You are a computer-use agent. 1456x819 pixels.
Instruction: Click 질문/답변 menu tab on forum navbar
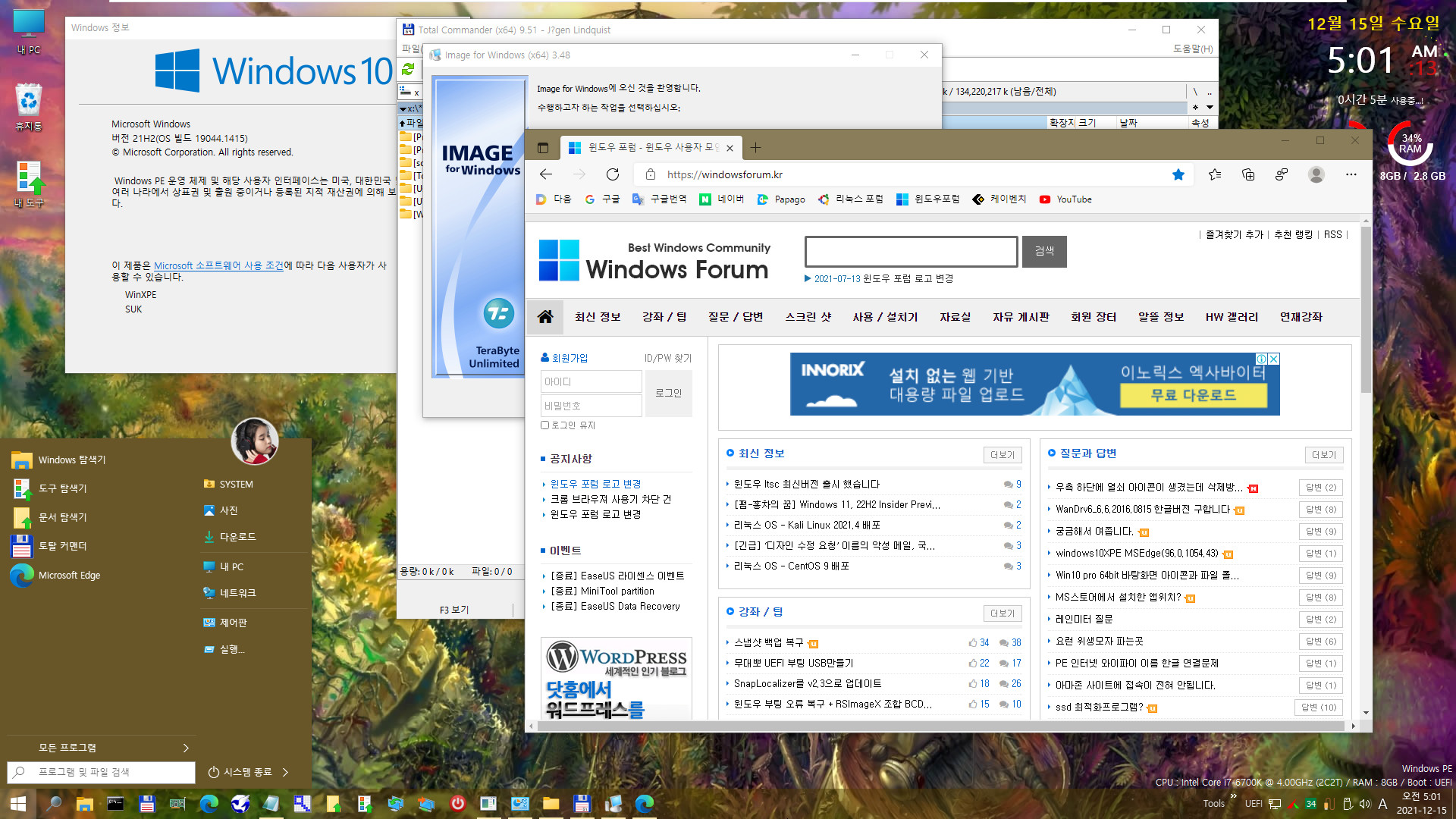point(734,317)
